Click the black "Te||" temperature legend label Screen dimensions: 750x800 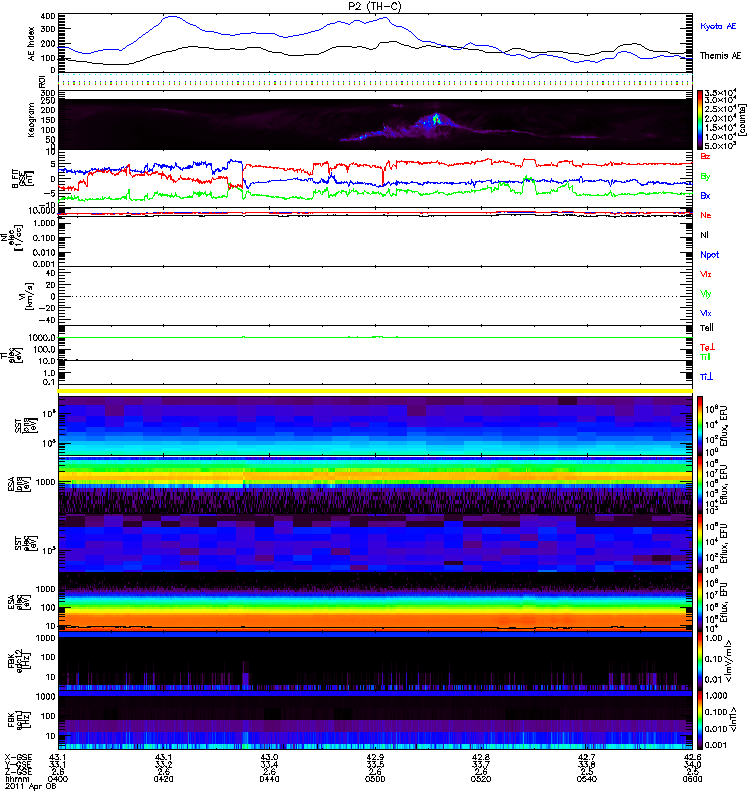click(707, 328)
